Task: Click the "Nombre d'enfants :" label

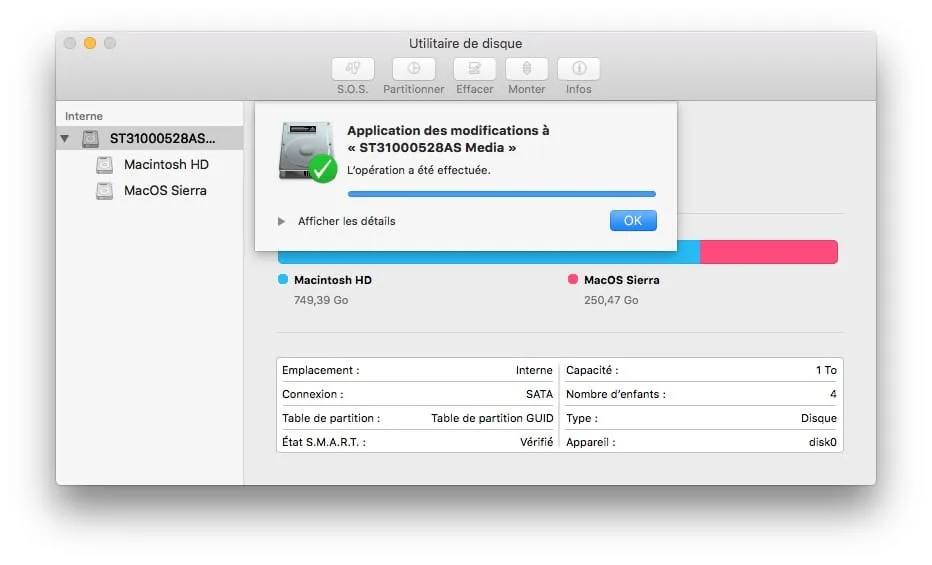Action: pos(616,394)
